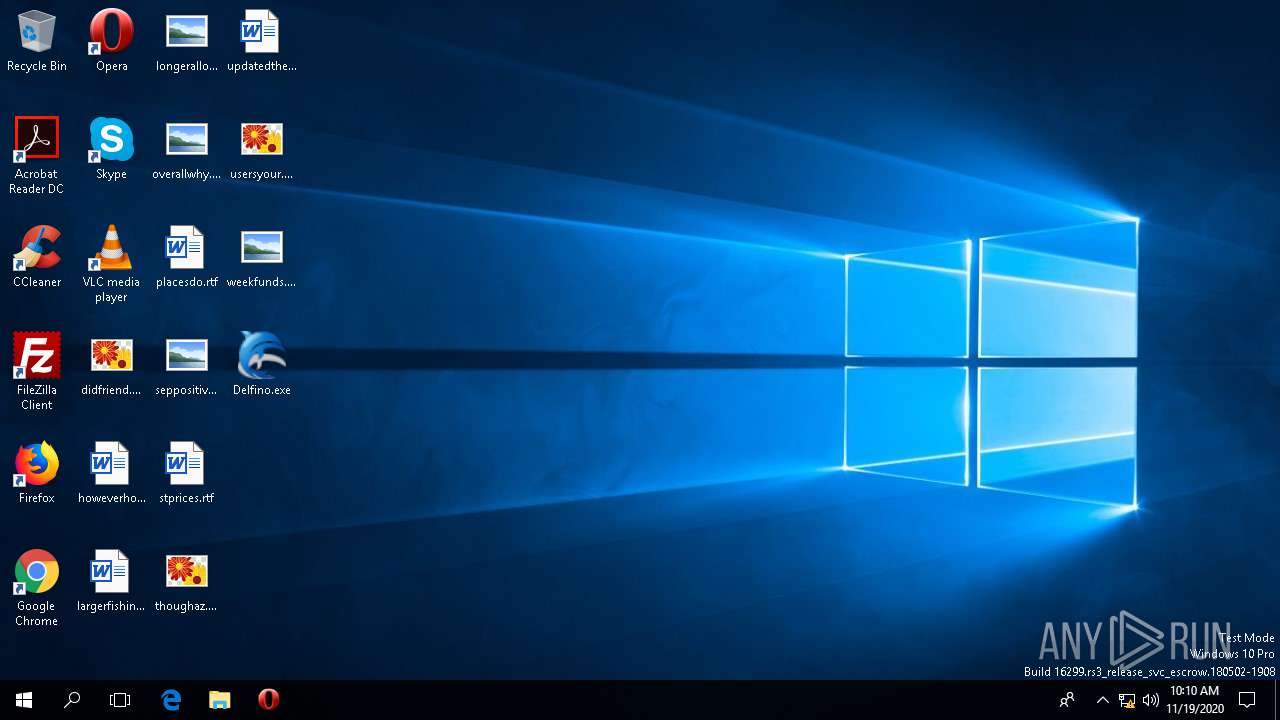
Task: Select the Opera desktop shortcut
Action: 111,41
